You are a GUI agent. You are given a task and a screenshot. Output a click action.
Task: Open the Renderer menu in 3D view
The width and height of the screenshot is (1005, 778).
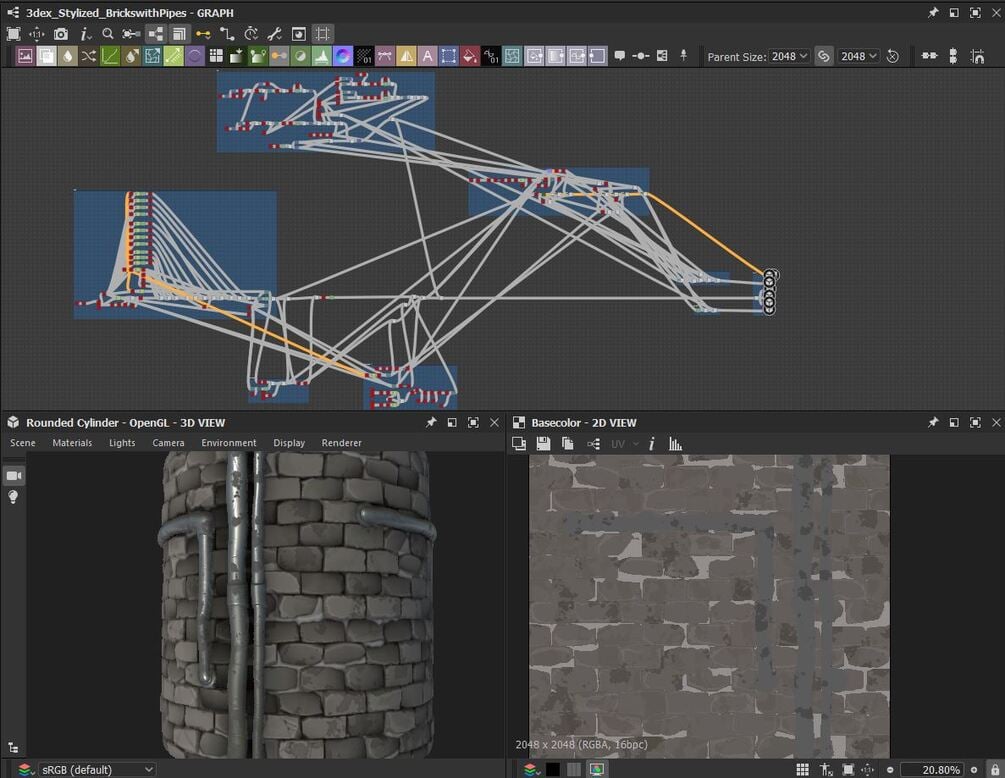click(341, 443)
